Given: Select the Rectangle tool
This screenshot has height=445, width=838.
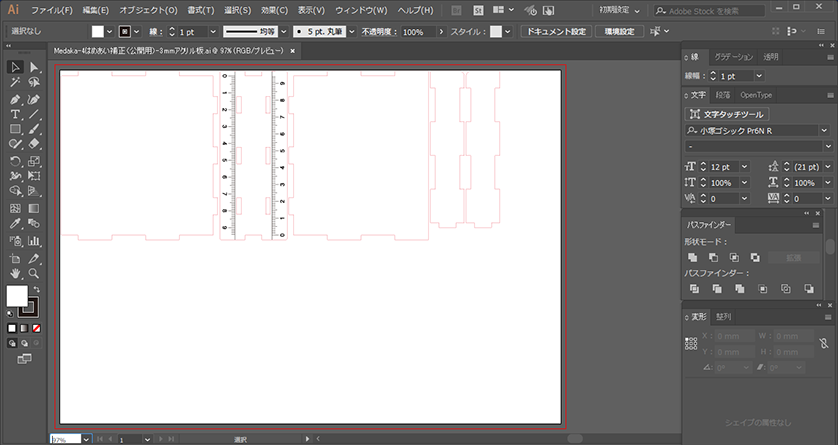Looking at the screenshot, I should (x=15, y=129).
